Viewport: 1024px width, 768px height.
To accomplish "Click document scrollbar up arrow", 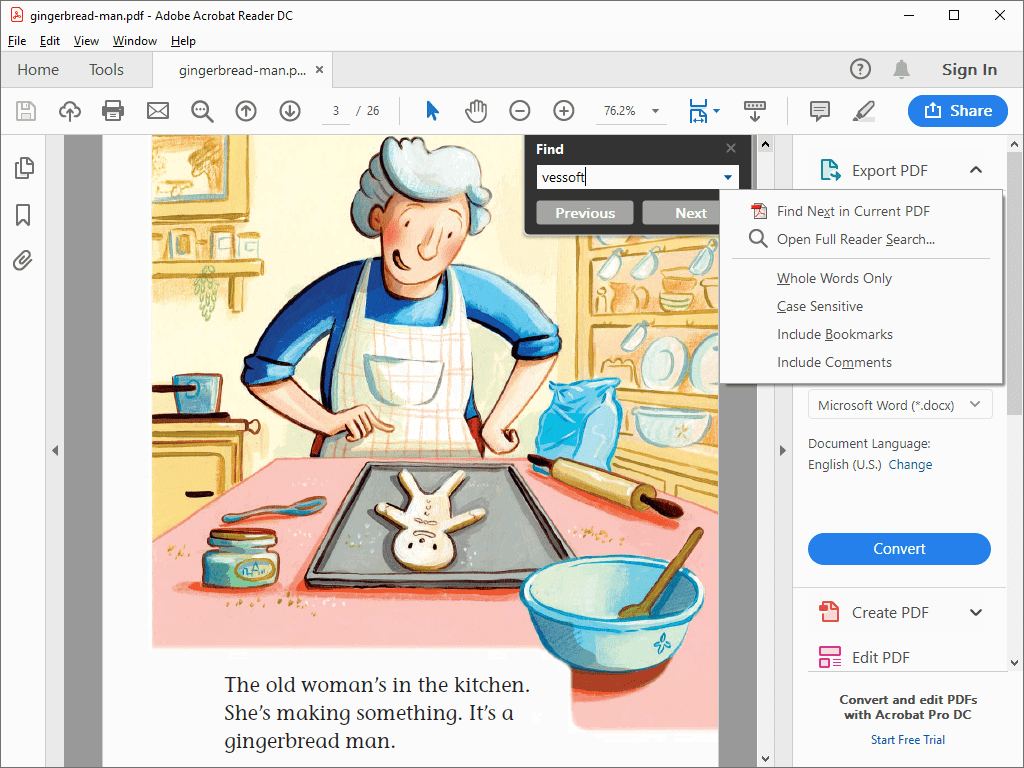I will tap(765, 144).
